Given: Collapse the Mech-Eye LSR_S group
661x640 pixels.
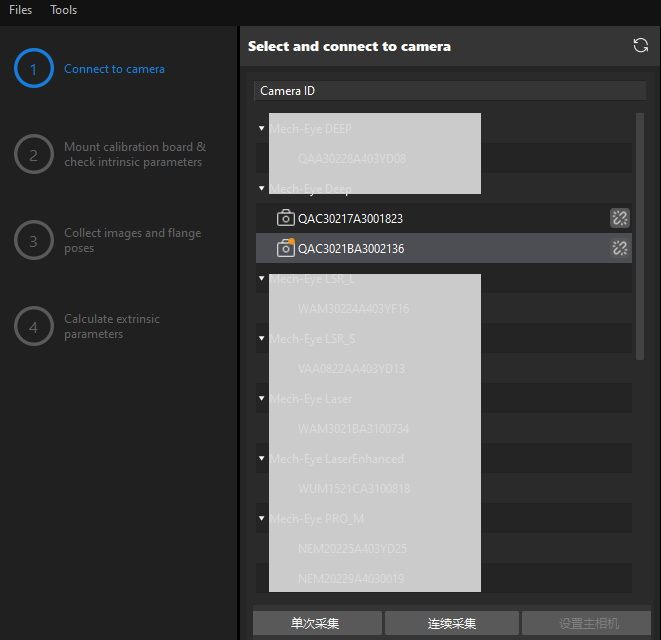Looking at the screenshot, I should [261, 338].
